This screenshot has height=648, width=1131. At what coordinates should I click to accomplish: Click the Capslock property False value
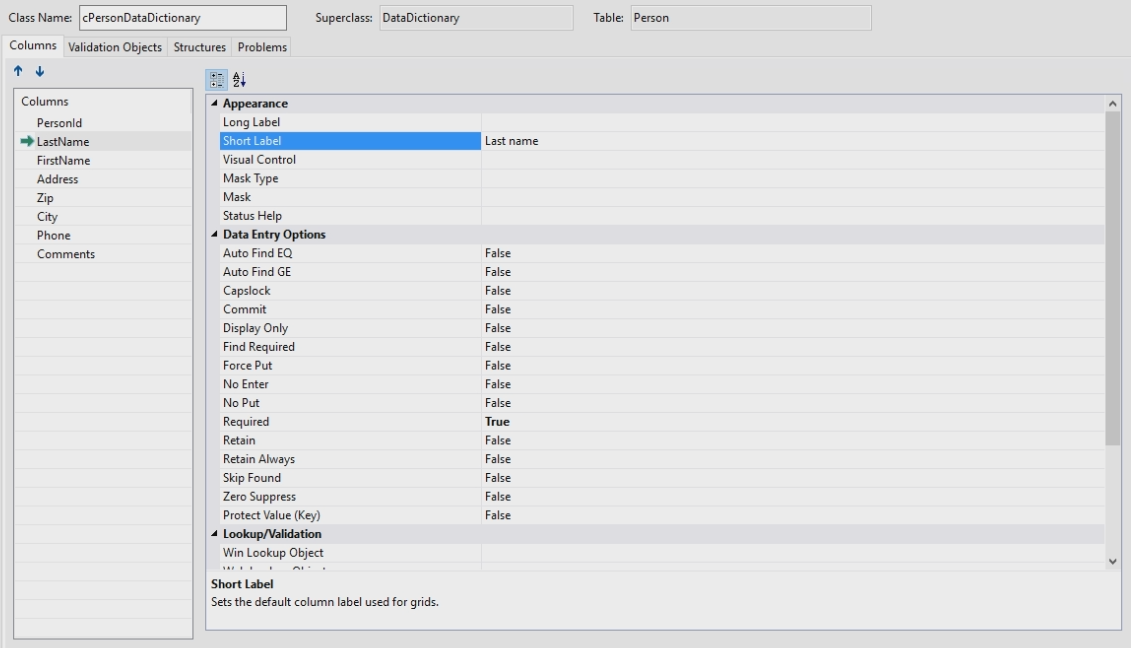point(497,291)
